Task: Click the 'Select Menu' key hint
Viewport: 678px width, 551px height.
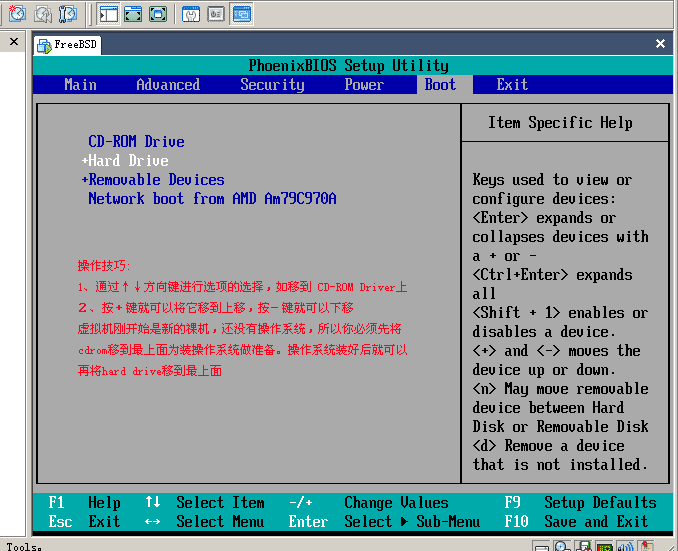Action: pos(220,522)
